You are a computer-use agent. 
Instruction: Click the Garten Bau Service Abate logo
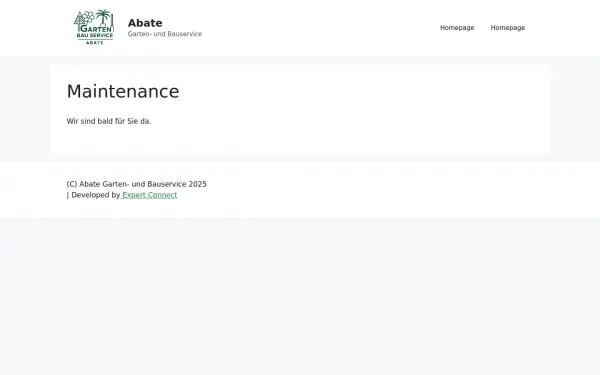pyautogui.click(x=94, y=27)
